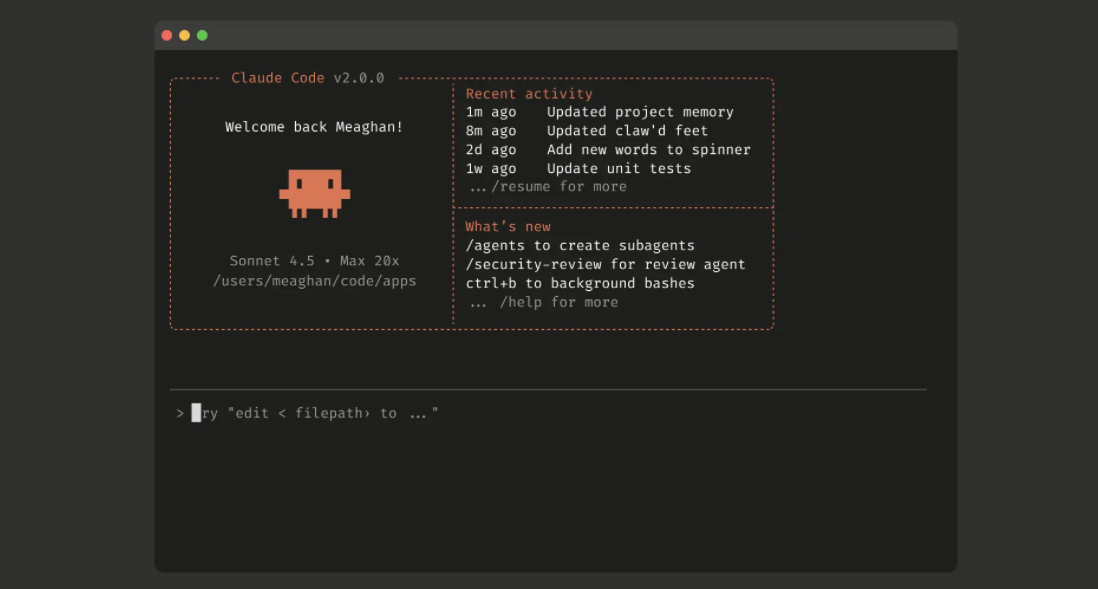This screenshot has width=1098, height=589.
Task: Click the green maximize window button
Action: pyautogui.click(x=202, y=35)
